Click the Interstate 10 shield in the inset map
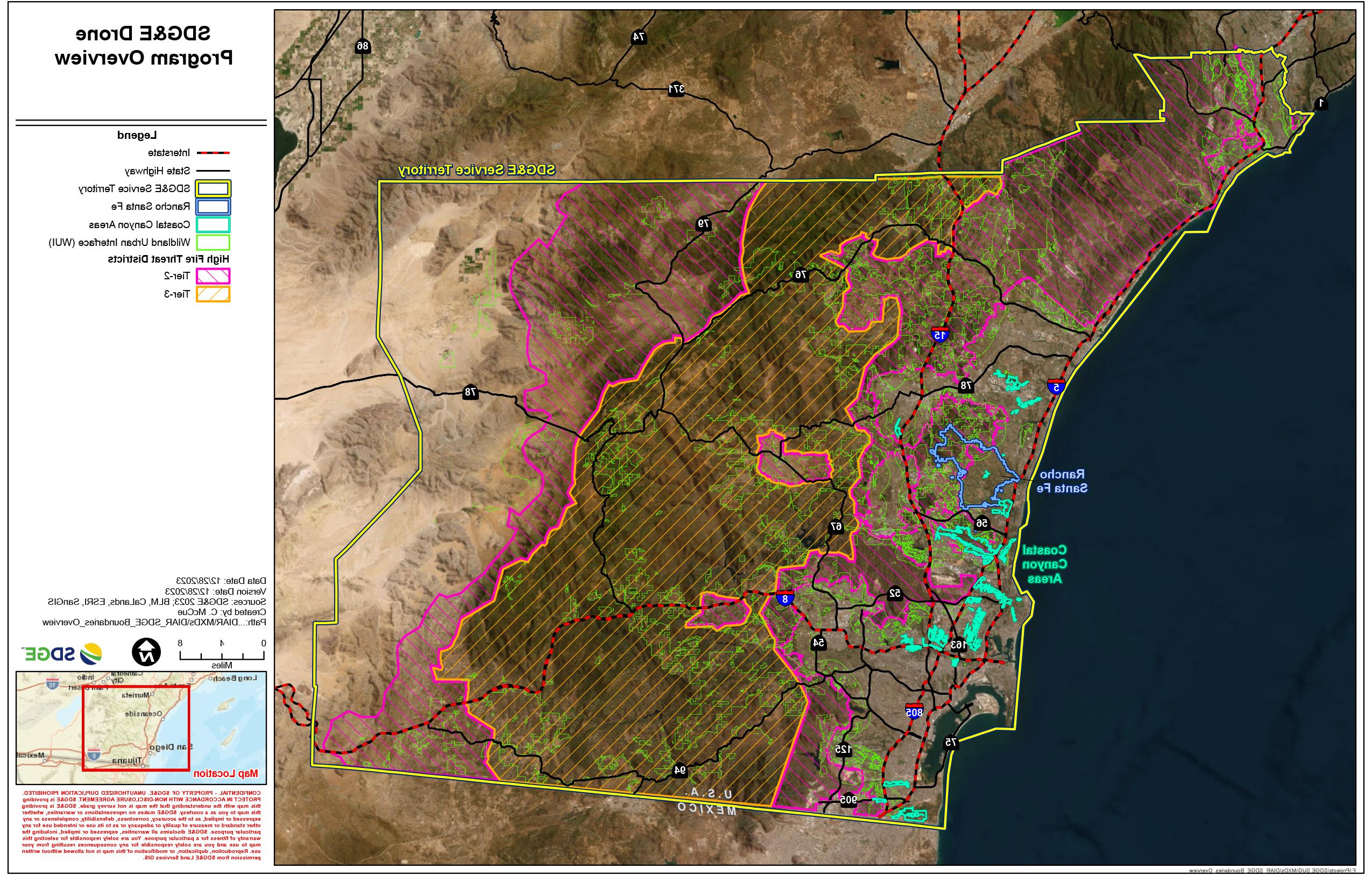 click(52, 685)
